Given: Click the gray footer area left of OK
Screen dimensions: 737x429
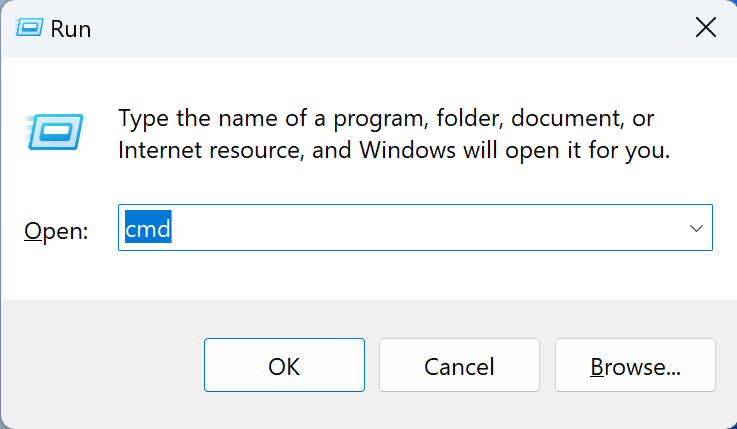Looking at the screenshot, I should point(100,366).
